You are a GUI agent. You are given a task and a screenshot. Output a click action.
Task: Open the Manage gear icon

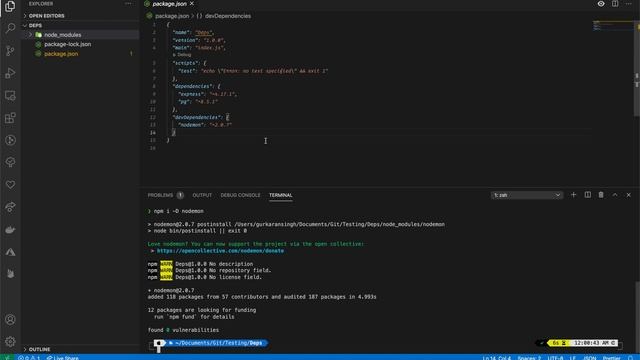coord(10,341)
